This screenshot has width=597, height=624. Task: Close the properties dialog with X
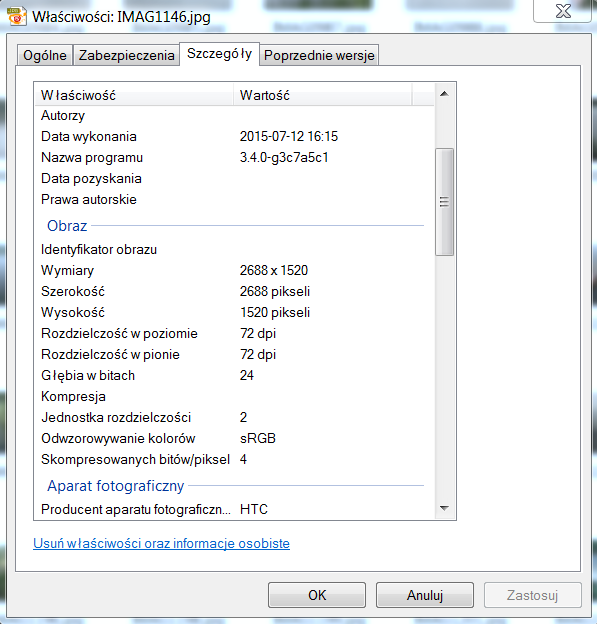[563, 11]
